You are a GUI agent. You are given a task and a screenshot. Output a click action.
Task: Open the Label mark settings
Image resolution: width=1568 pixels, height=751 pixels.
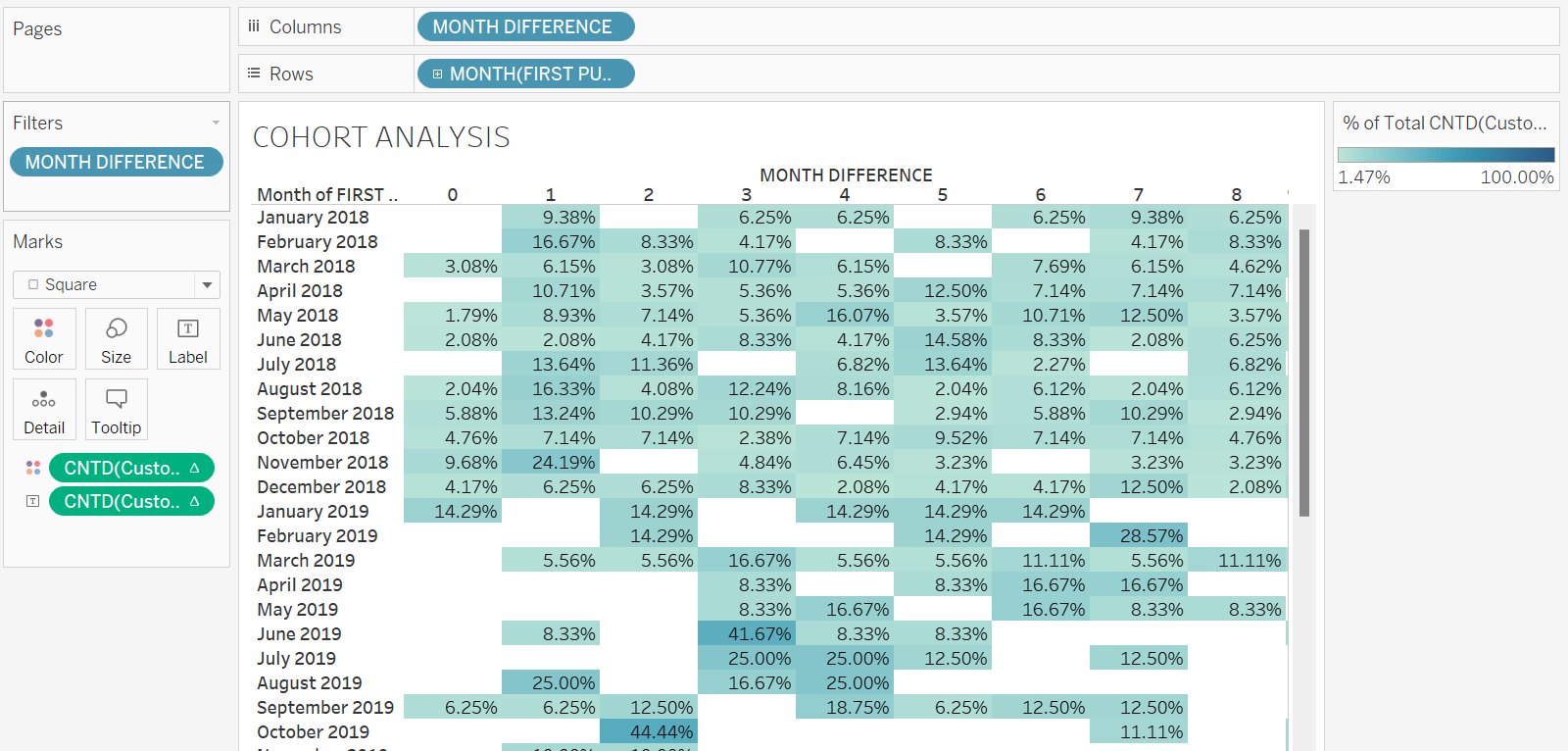[x=187, y=339]
